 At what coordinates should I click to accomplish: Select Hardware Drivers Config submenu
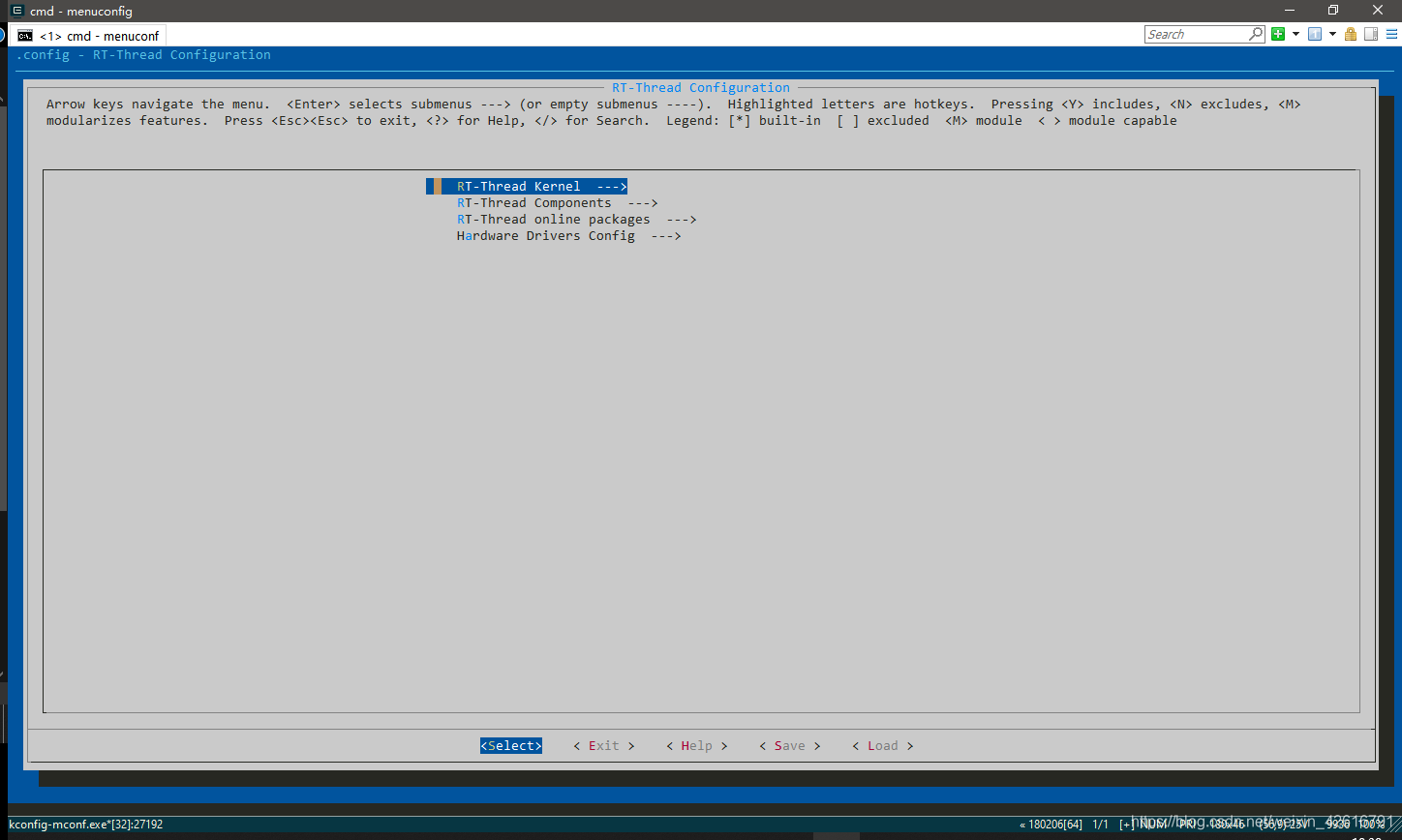pos(568,235)
